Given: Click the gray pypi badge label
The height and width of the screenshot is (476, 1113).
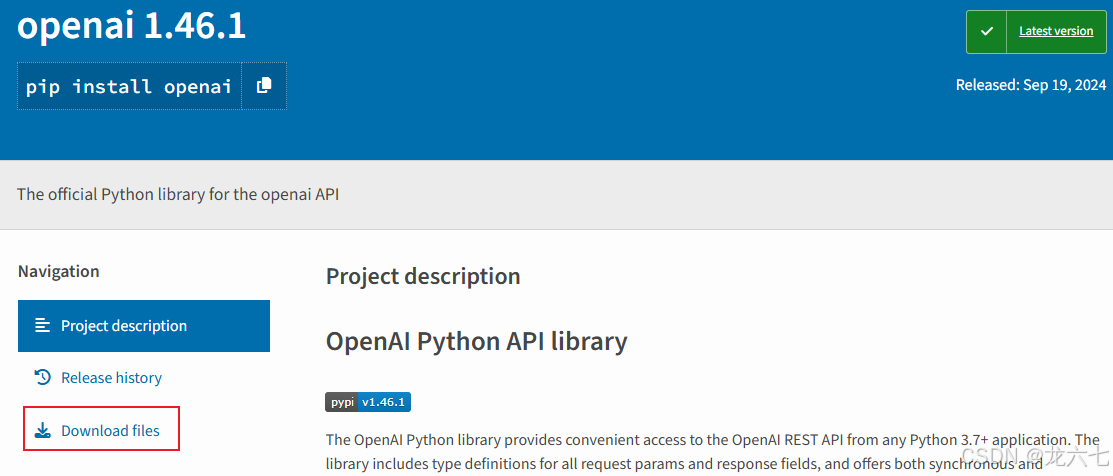Looking at the screenshot, I should click(341, 402).
